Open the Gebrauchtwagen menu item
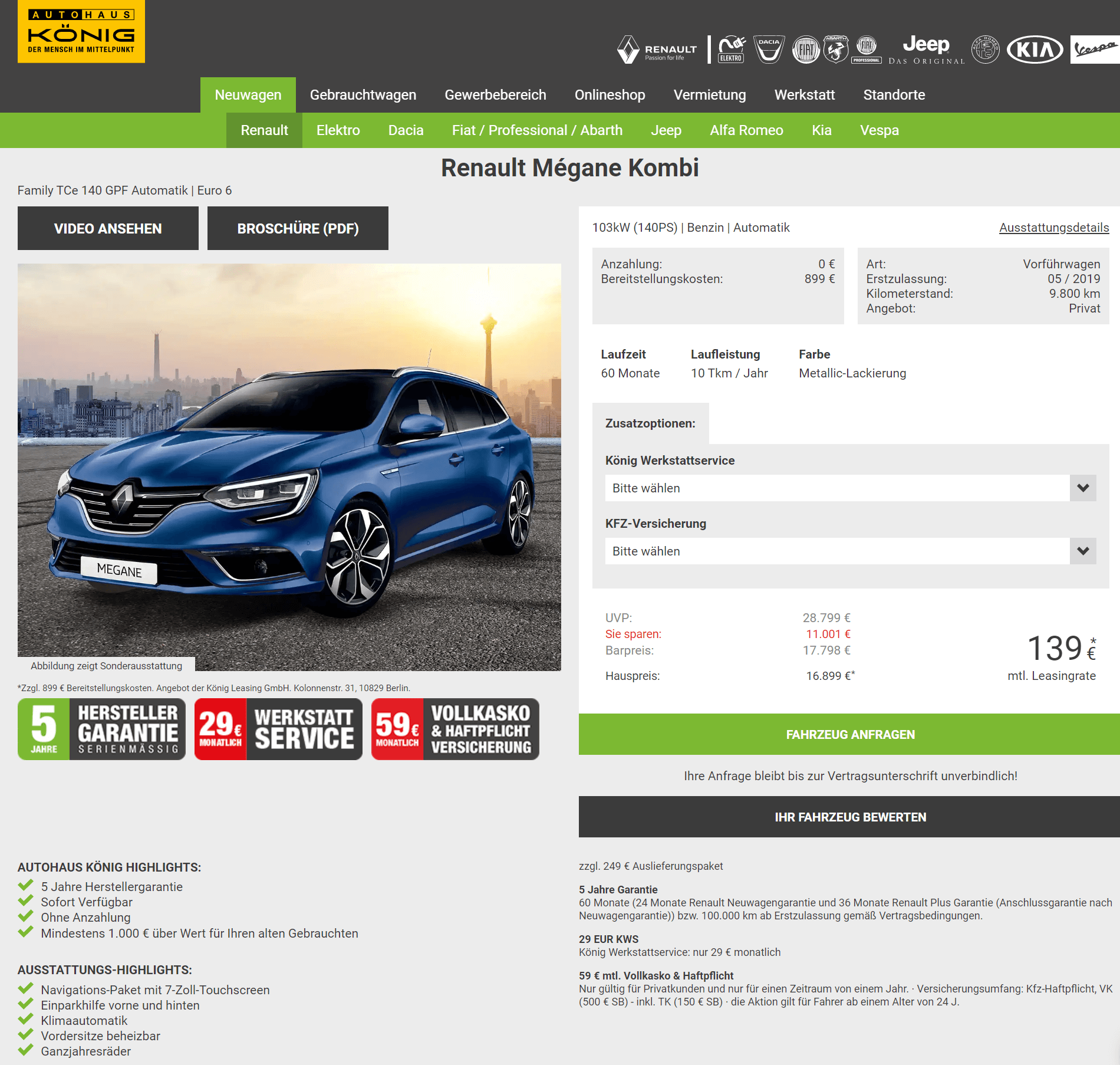 (x=363, y=95)
